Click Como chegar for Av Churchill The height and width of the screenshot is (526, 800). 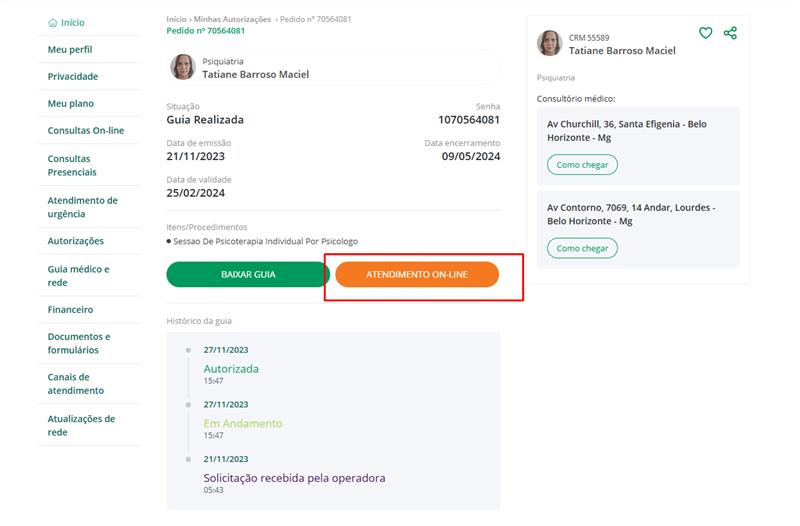click(582, 165)
